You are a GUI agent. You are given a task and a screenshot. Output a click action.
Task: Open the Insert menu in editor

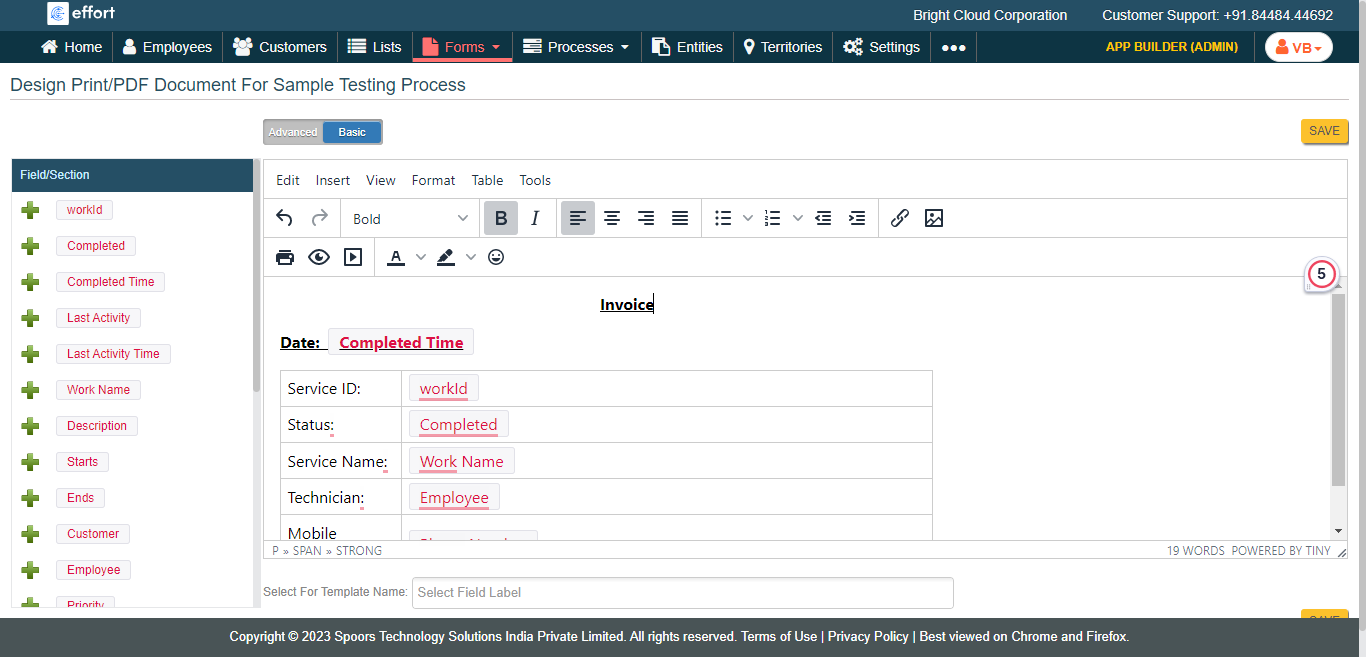point(333,180)
